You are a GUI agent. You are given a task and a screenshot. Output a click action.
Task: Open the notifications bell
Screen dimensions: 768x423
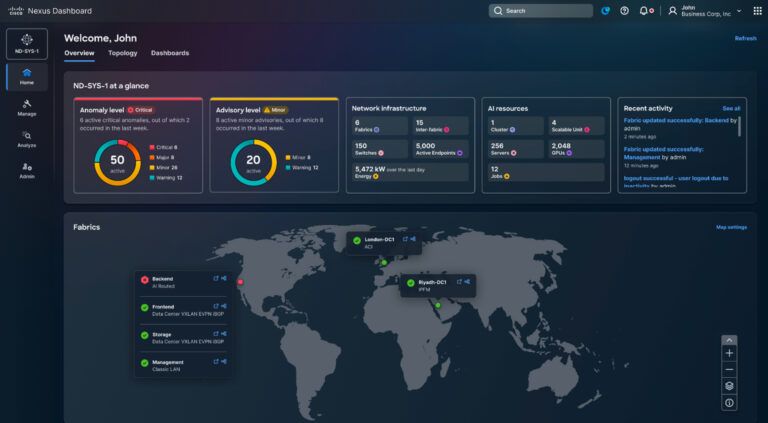pos(644,11)
